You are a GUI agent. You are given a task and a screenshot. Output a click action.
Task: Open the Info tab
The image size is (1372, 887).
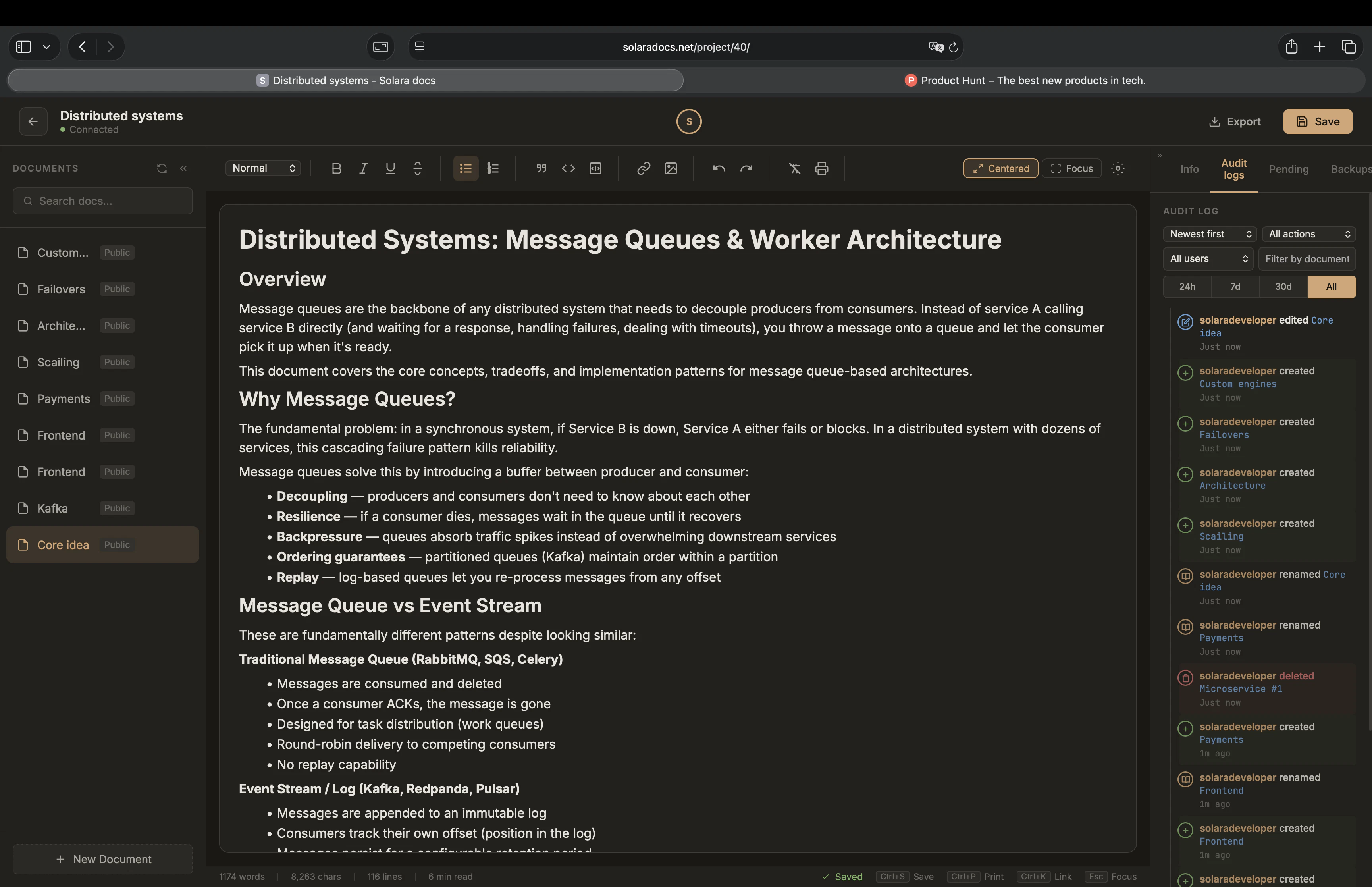1189,169
